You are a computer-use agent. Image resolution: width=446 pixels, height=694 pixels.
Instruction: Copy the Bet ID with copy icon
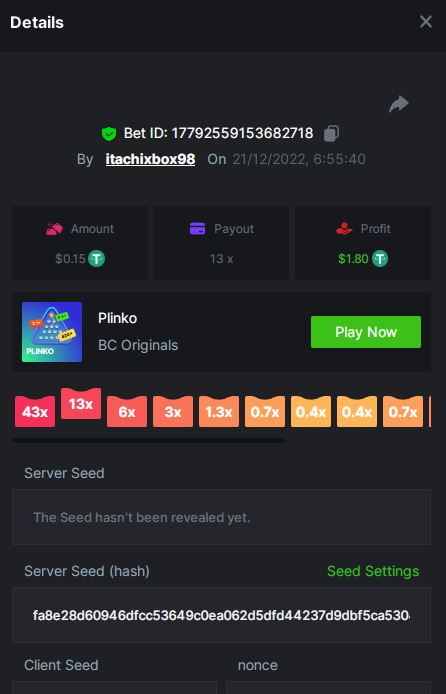click(x=331, y=133)
